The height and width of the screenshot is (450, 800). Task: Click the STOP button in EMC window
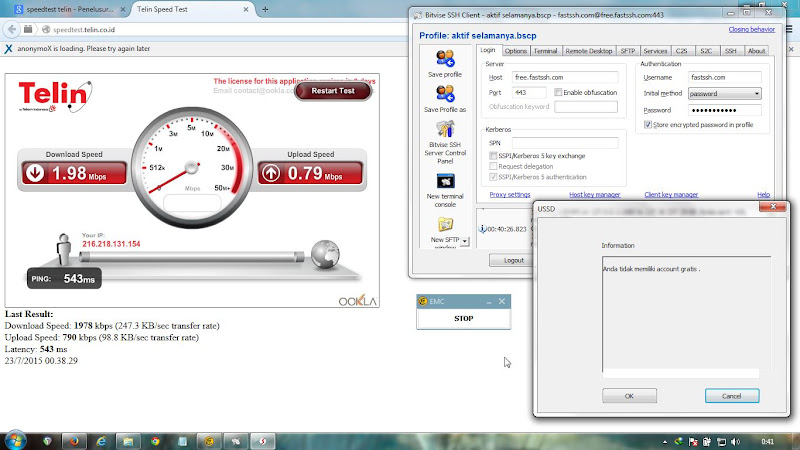coord(463,318)
